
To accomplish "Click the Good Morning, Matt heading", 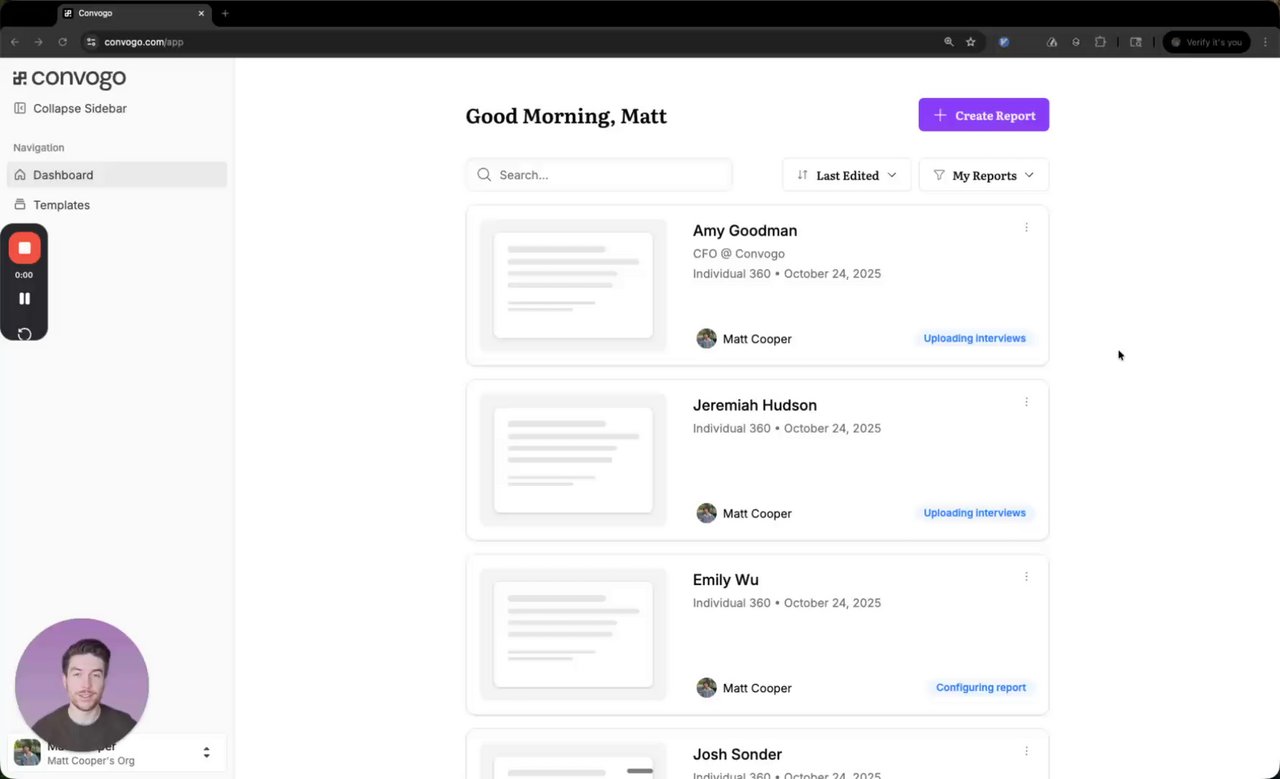I will tap(566, 116).
